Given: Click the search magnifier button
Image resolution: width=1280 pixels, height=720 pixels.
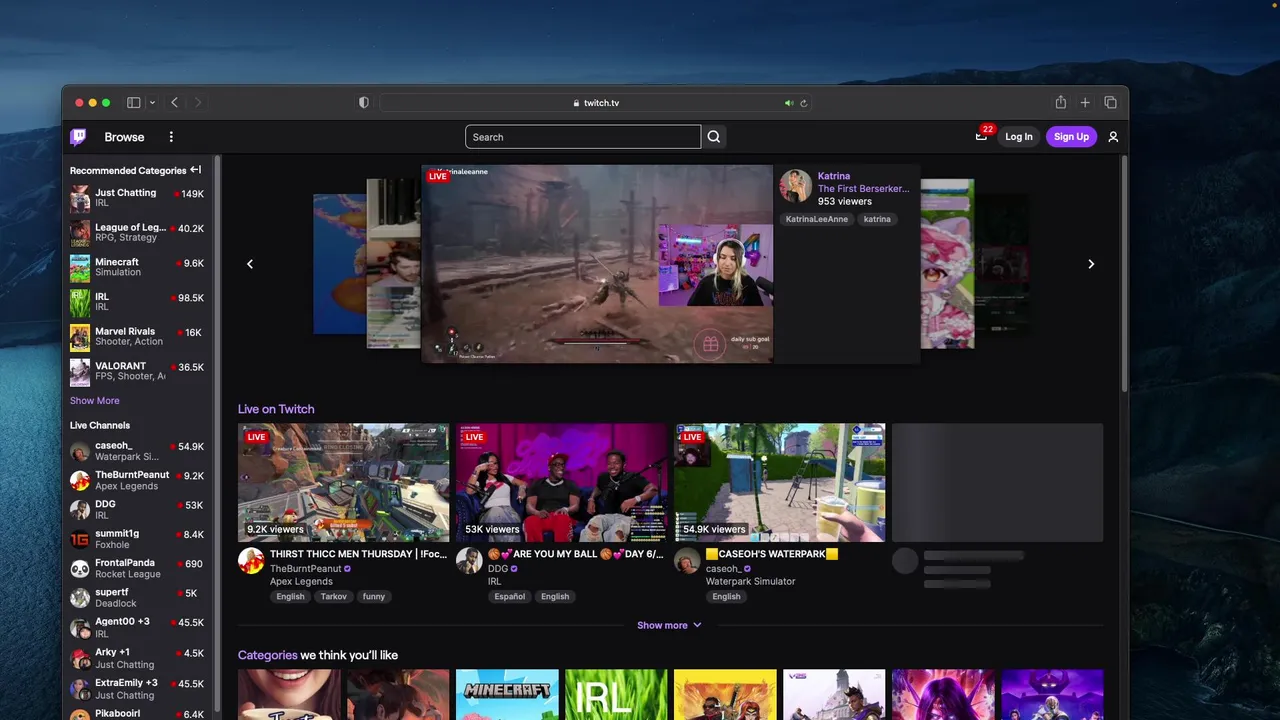Looking at the screenshot, I should [x=713, y=137].
